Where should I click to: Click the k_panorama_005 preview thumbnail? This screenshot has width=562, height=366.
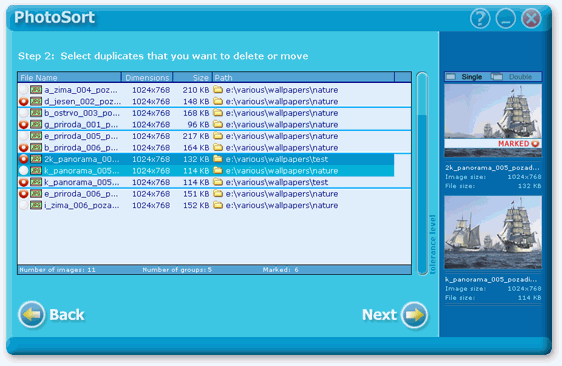[x=493, y=233]
